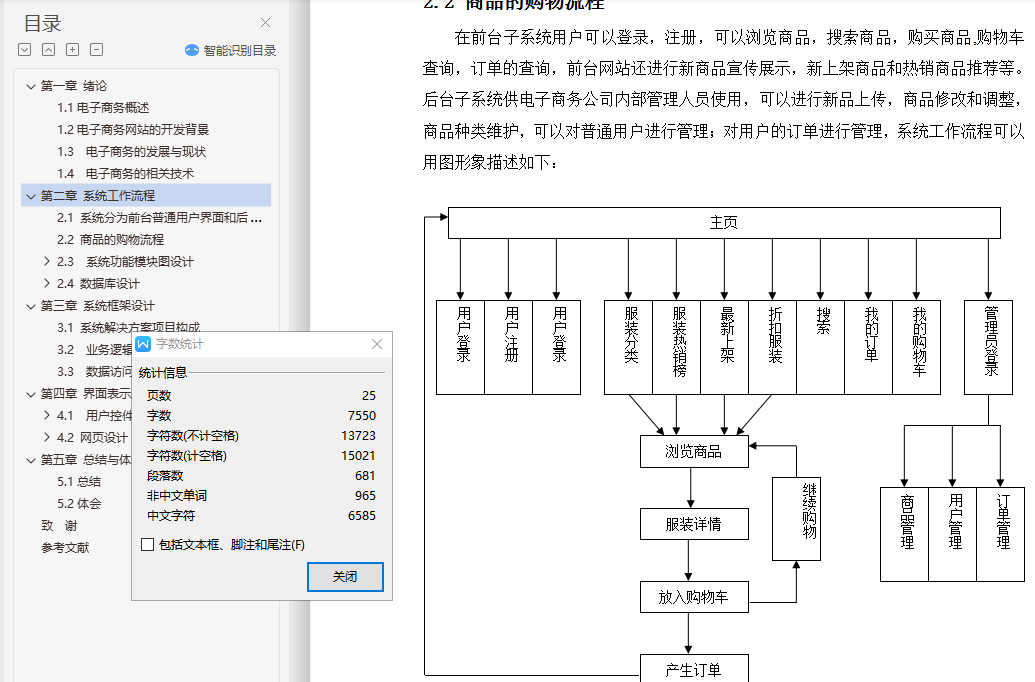Click the 字符数(计空格) value 15021

tap(358, 456)
